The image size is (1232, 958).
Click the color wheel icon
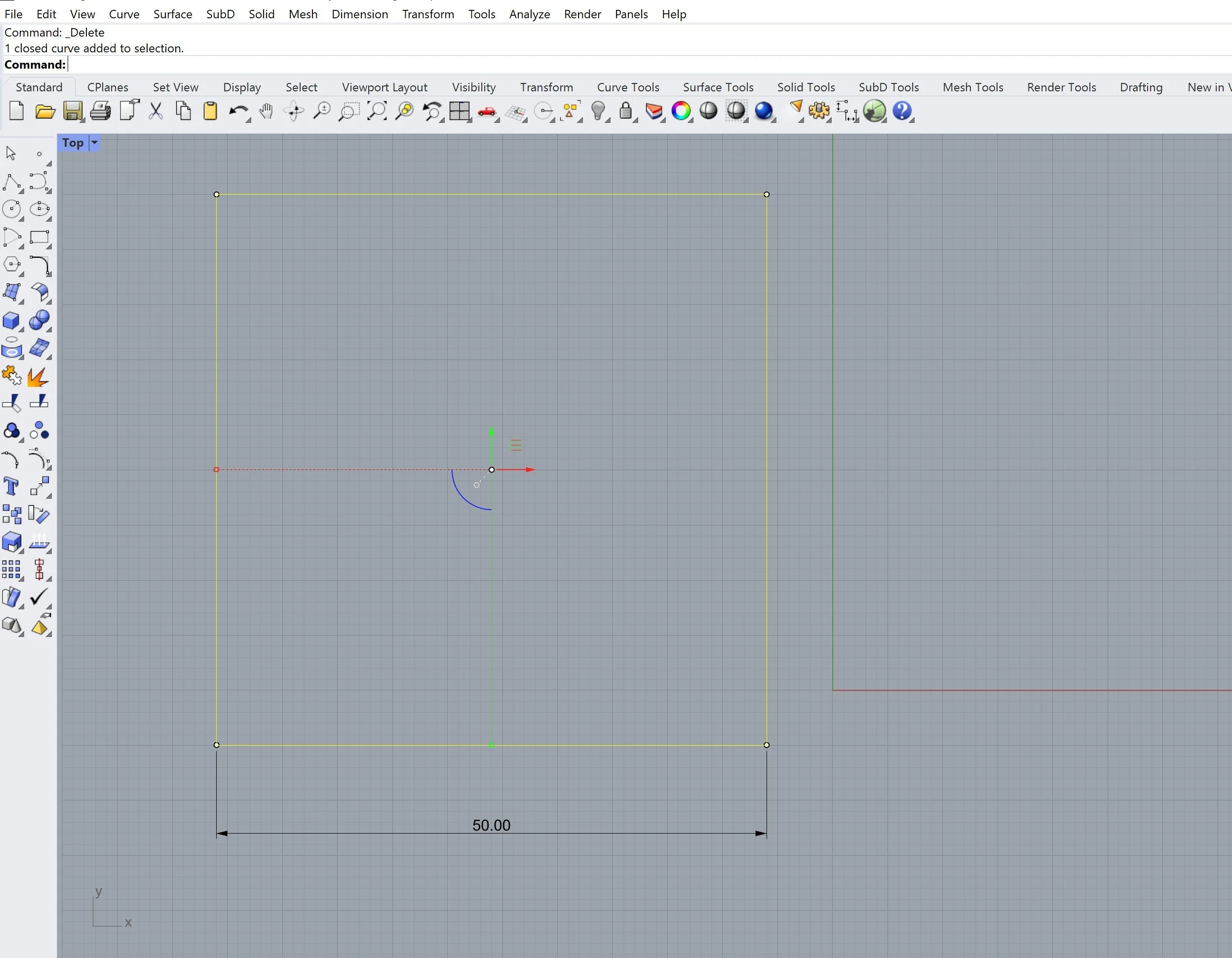[x=681, y=111]
